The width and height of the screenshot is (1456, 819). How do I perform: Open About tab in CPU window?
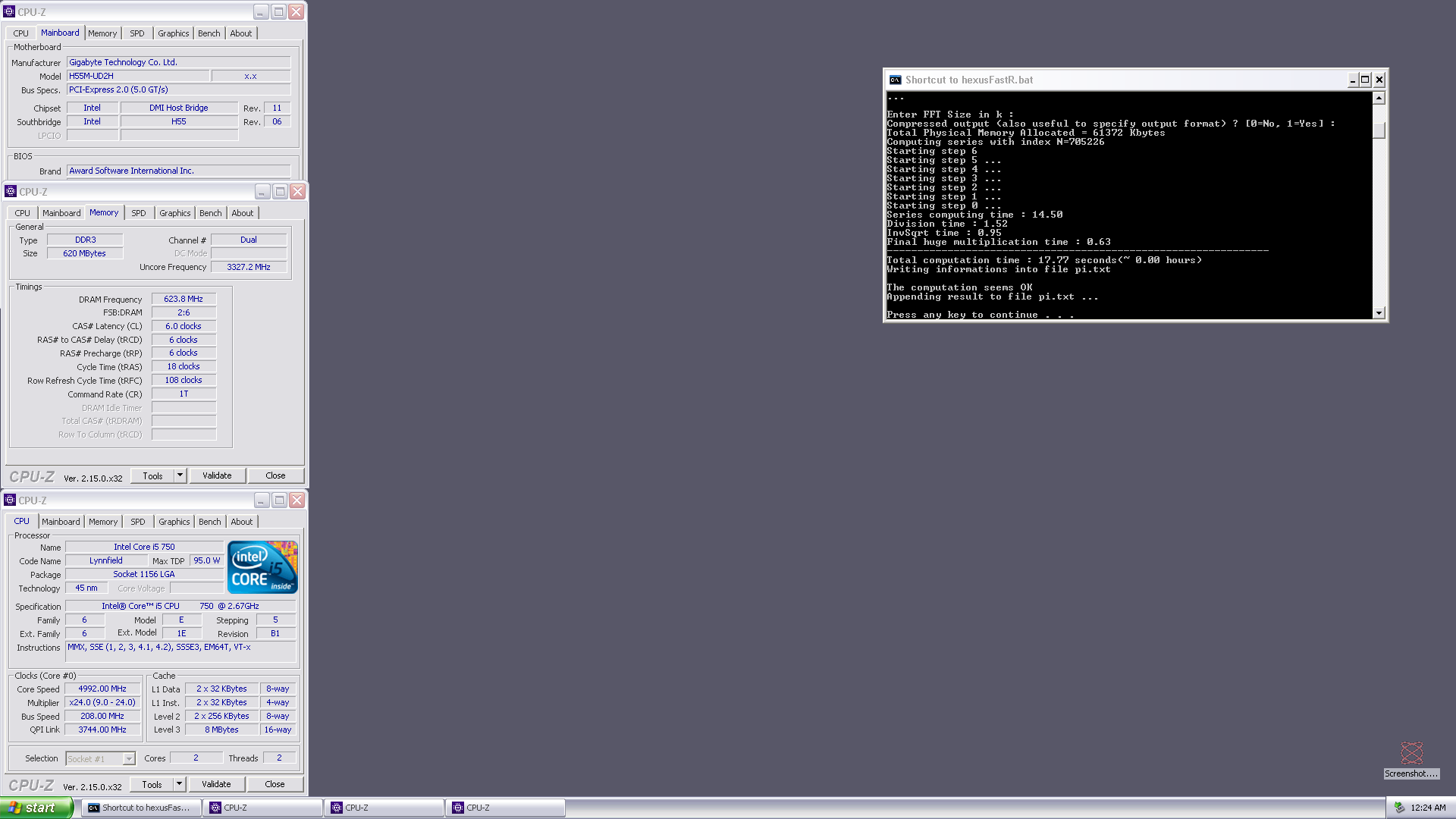242,522
